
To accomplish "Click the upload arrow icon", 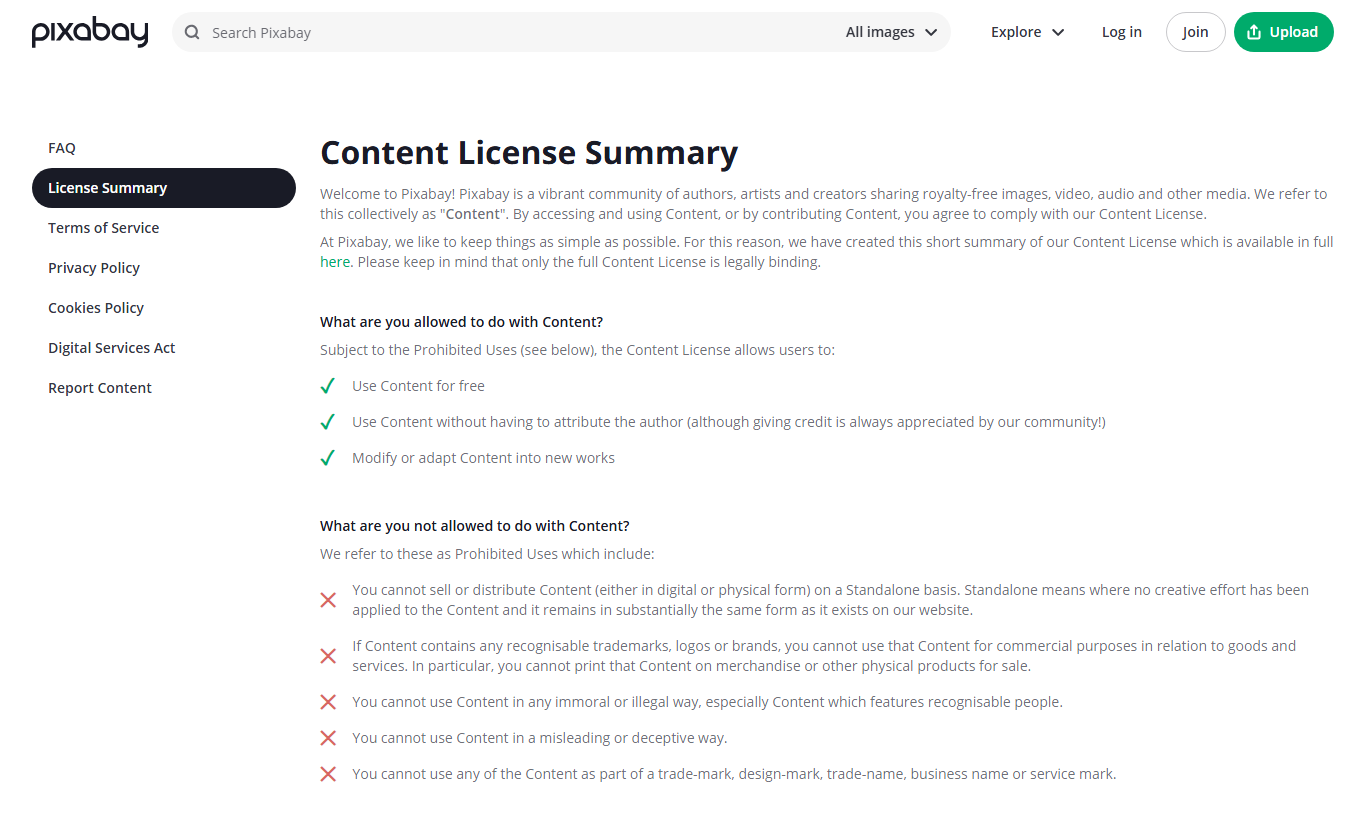I will [x=1254, y=32].
